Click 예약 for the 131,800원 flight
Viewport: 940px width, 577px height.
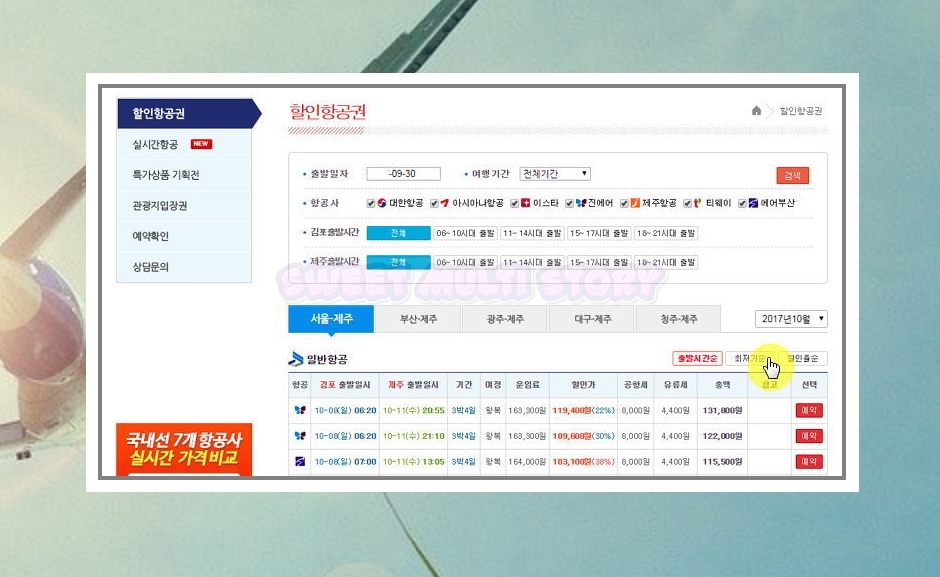[809, 410]
